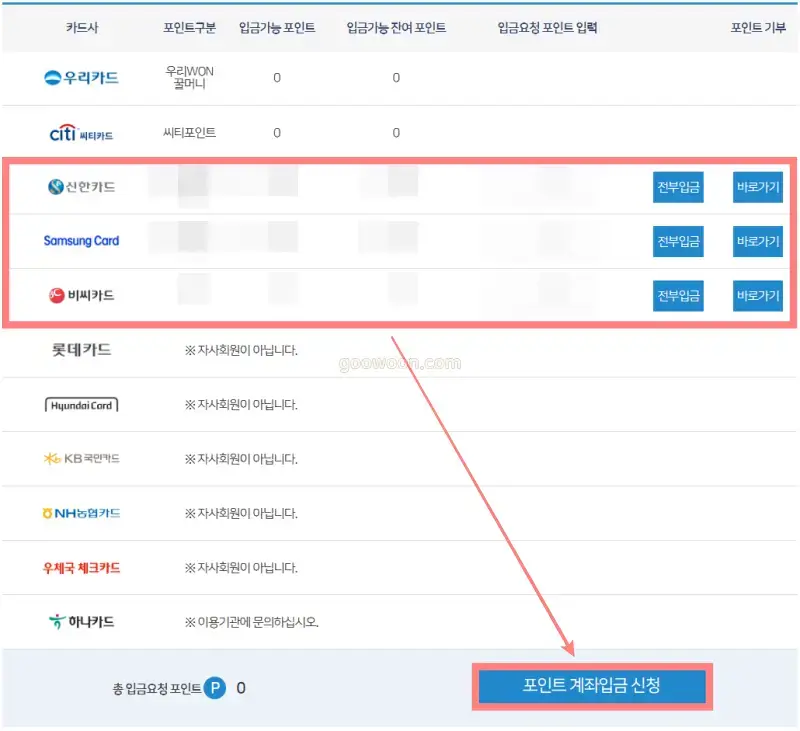800x731 pixels.
Task: Click the 입금가능 잔여 포인트 column header
Action: pyautogui.click(x=396, y=28)
